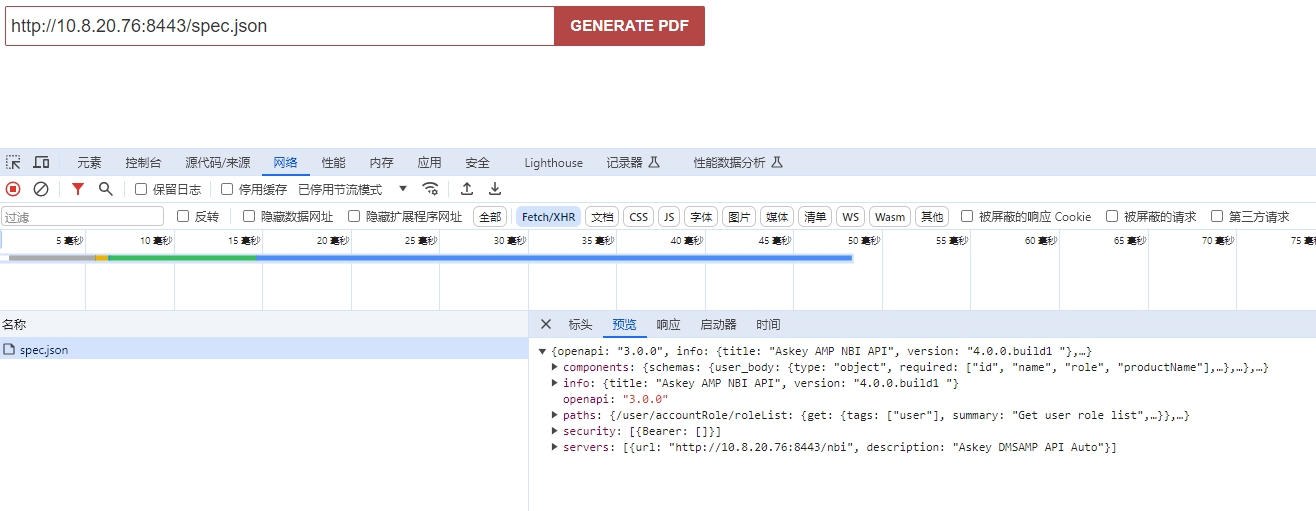1316x511 pixels.
Task: Show the 响应 details tab
Action: [668, 324]
